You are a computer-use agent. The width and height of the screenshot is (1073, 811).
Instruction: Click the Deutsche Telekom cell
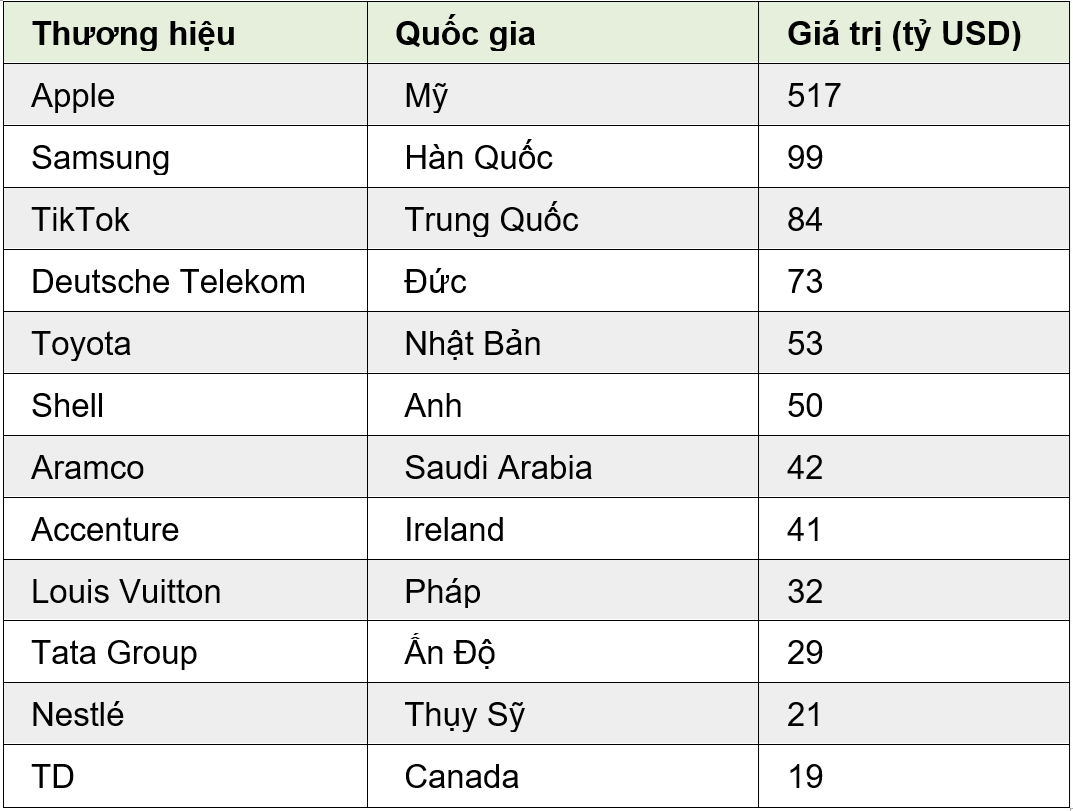click(x=168, y=282)
